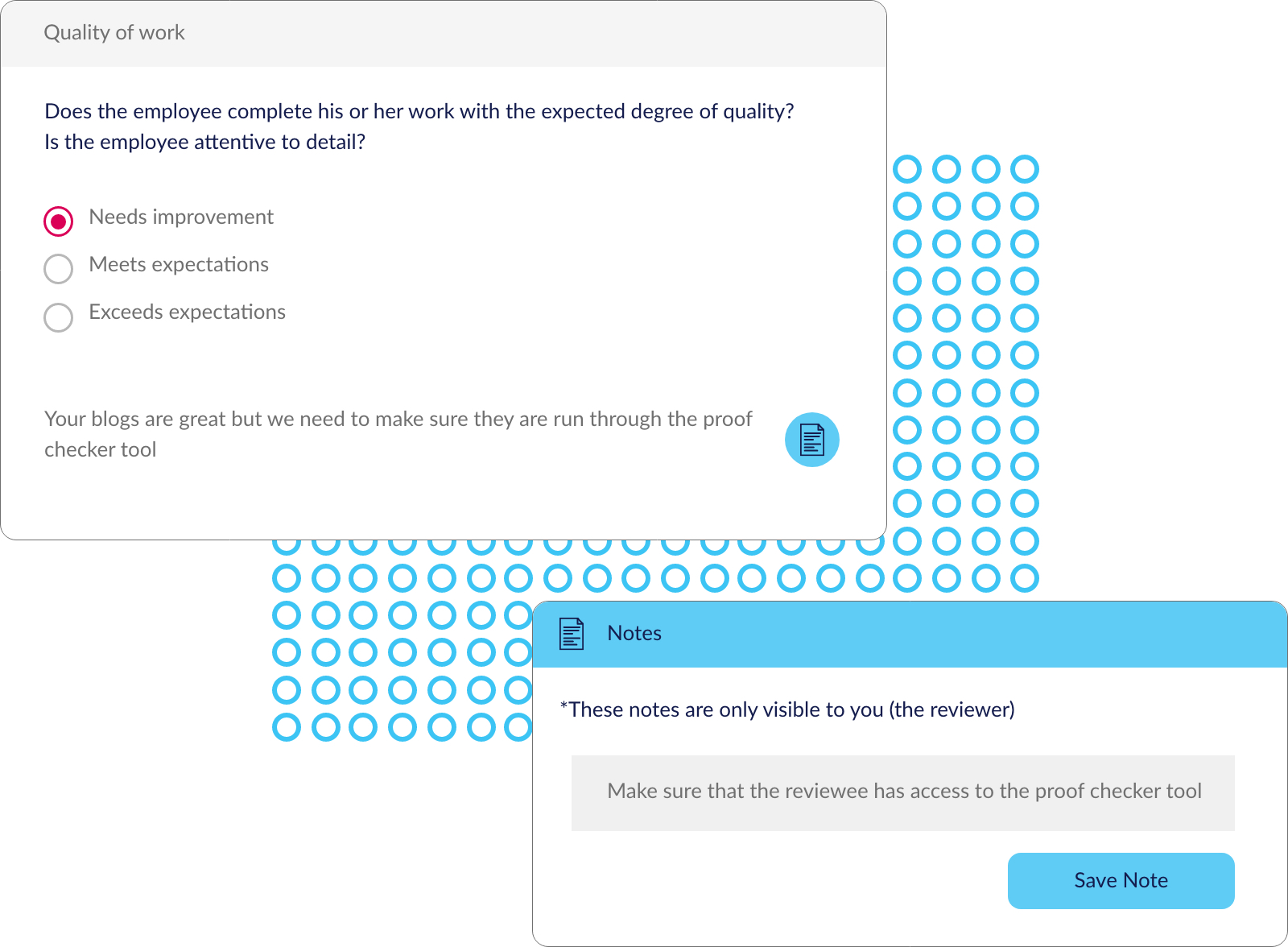Click inside the white Notes panel body
Image resolution: width=1288 pixels, height=947 pixels.
tap(910, 806)
